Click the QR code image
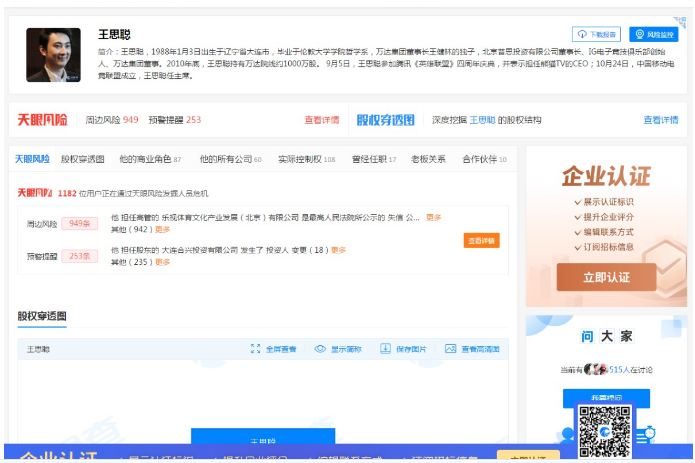 (x=605, y=432)
